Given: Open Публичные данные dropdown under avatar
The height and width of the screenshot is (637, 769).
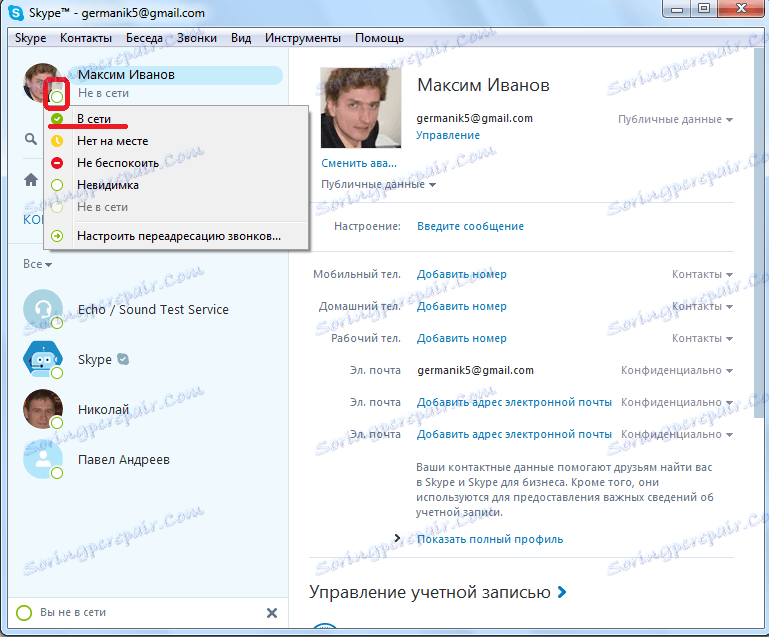Looking at the screenshot, I should [378, 184].
